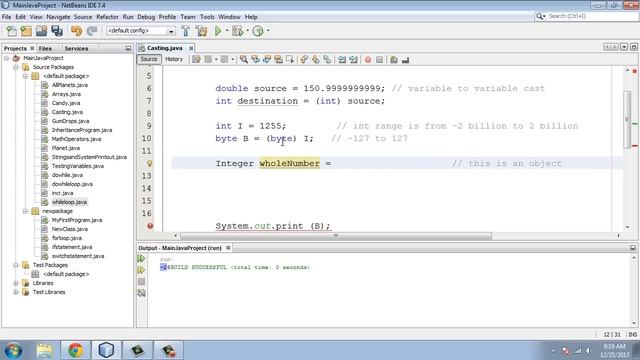Open the File menu
Screen dimensions: 640x360
point(7,17)
